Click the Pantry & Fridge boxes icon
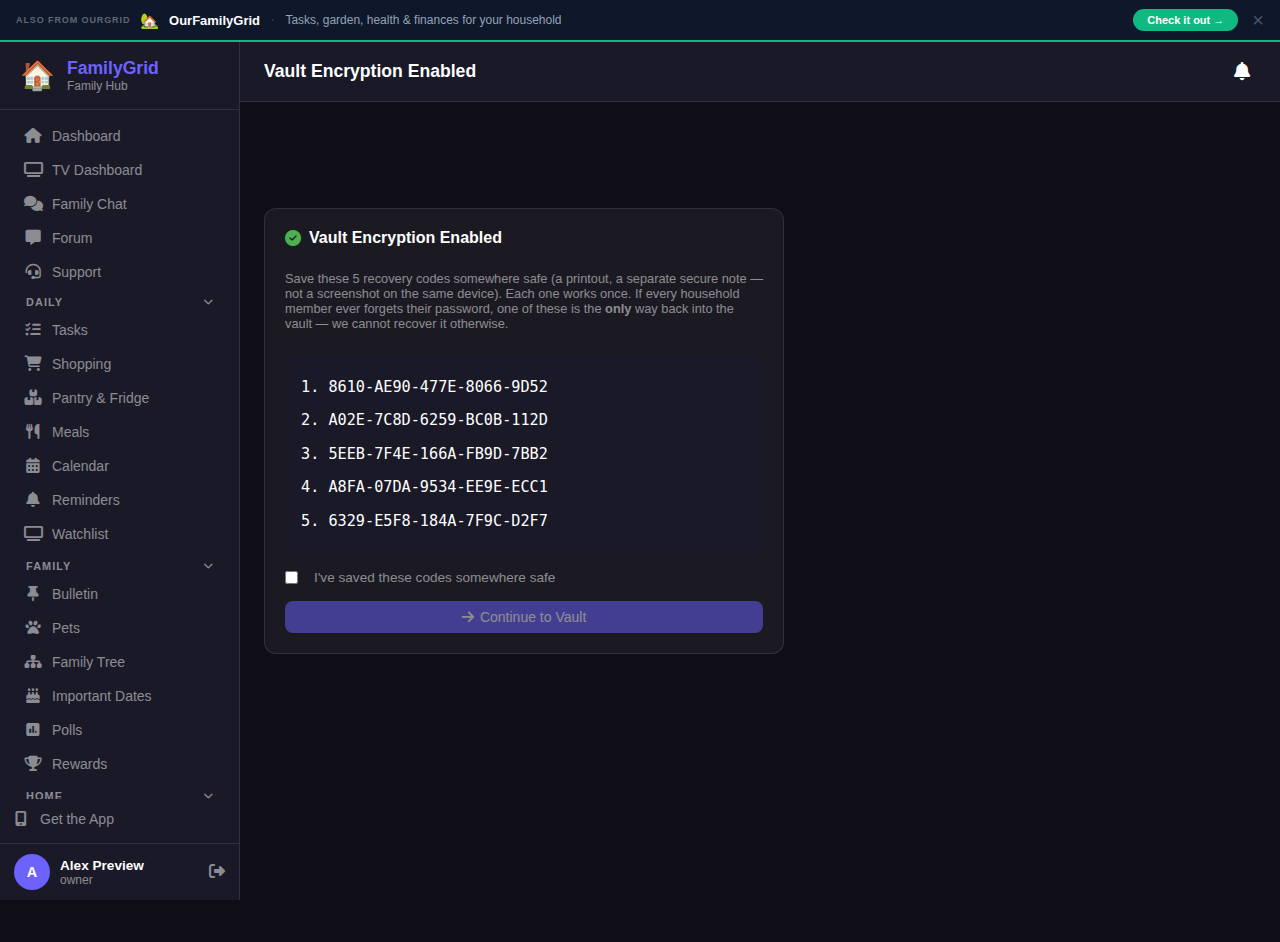The width and height of the screenshot is (1280, 942). (x=33, y=398)
